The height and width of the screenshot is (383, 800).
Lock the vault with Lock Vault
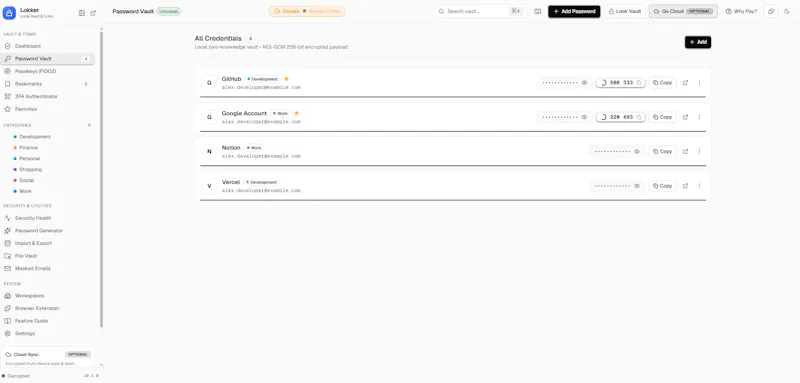click(x=625, y=11)
